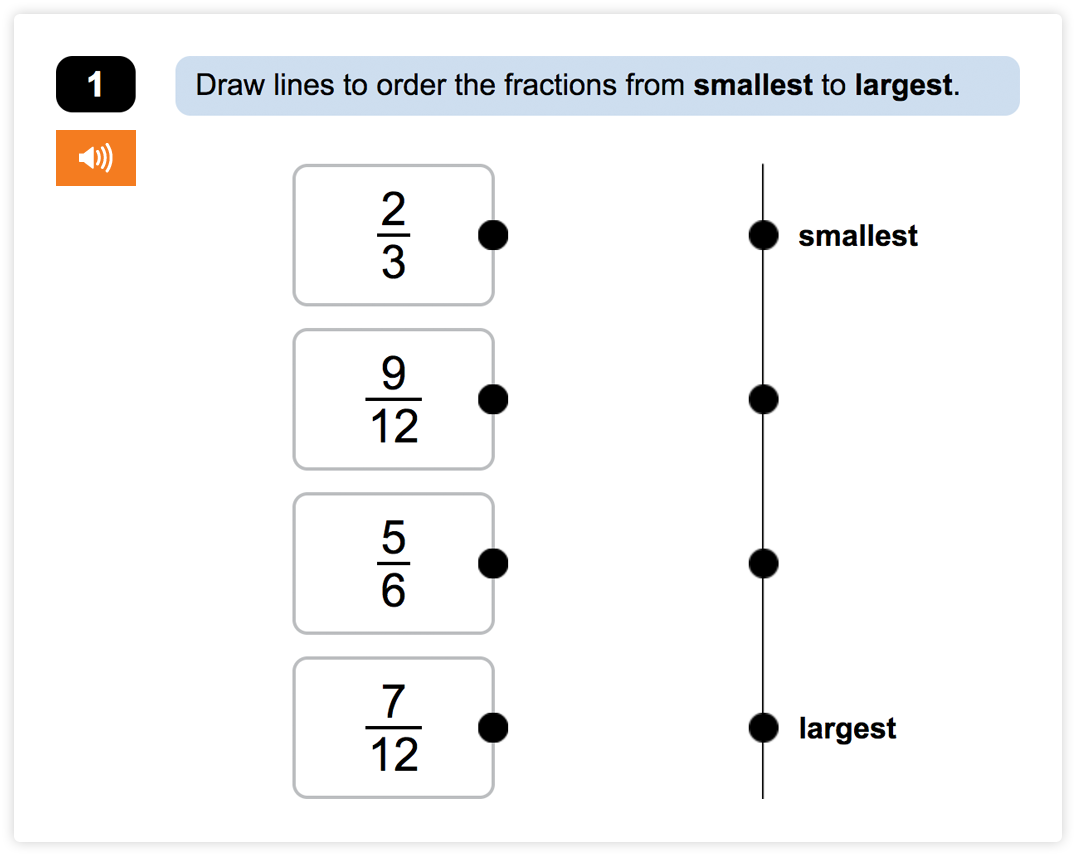Select the fraction card showing 7/12
Screen dimensions: 1076x856
tap(393, 727)
